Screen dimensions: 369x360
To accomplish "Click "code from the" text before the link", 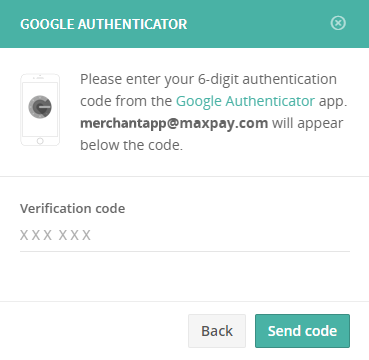I will click(x=126, y=101).
